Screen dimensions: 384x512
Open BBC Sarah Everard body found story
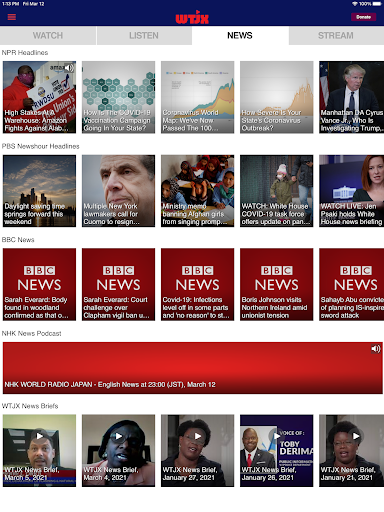[39, 284]
